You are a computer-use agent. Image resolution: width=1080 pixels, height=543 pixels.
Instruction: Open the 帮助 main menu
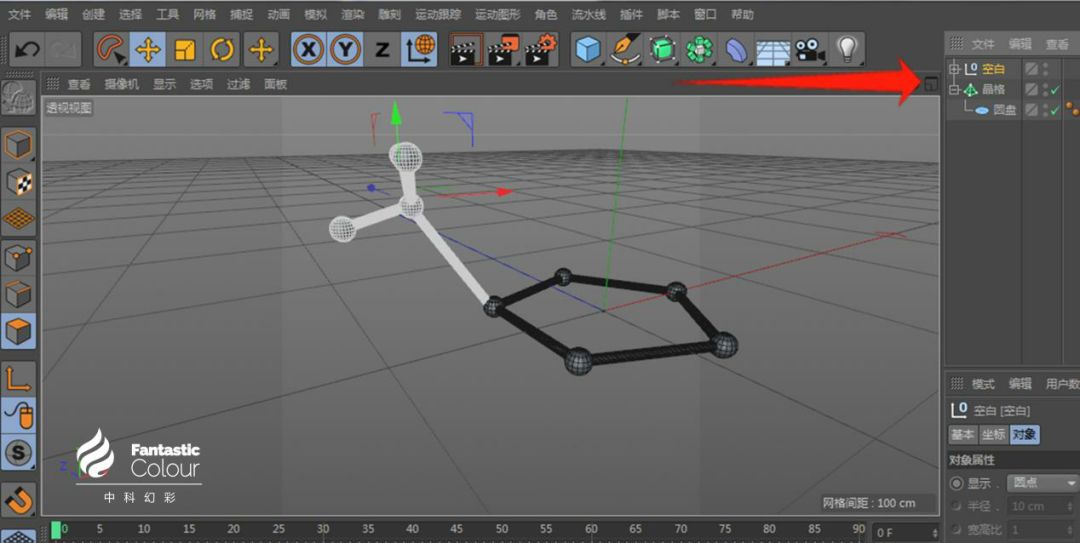tap(742, 14)
